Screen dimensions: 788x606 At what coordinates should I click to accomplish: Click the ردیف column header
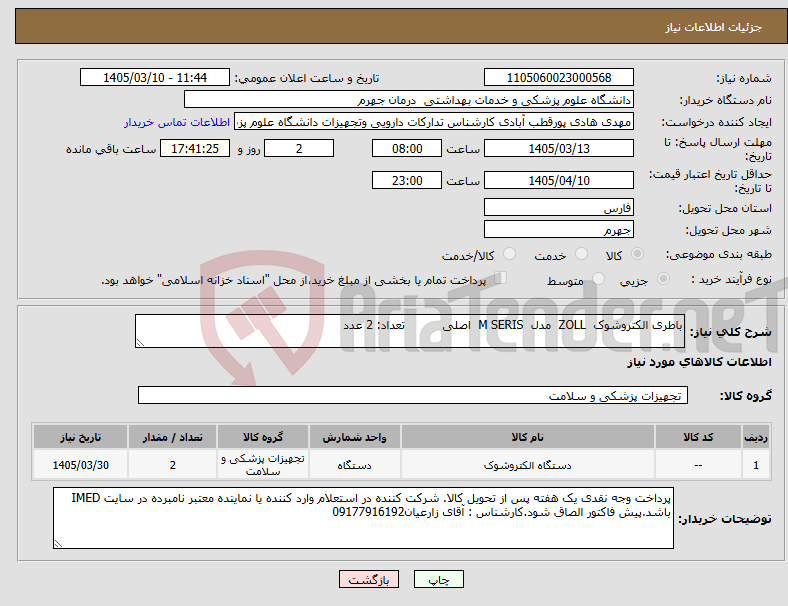click(755, 437)
